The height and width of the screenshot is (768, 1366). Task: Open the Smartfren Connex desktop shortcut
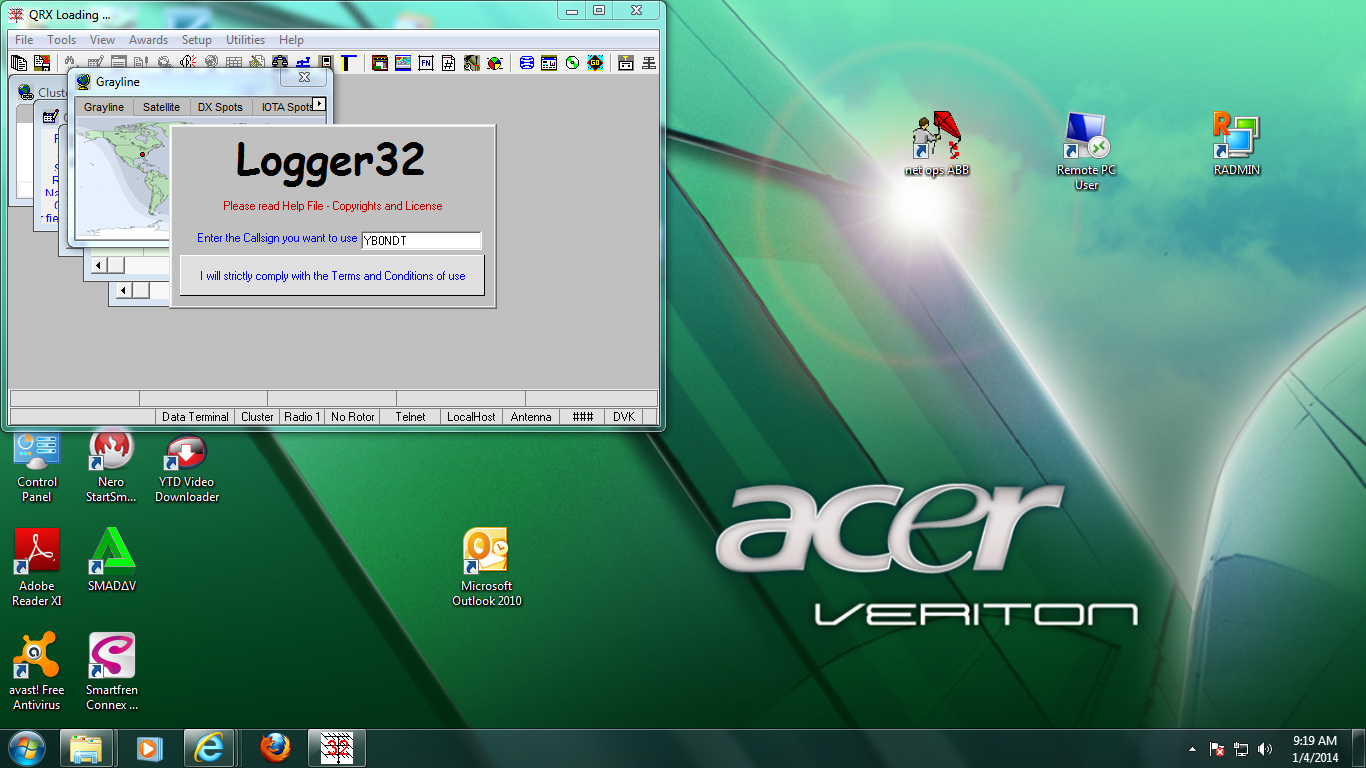(x=112, y=672)
